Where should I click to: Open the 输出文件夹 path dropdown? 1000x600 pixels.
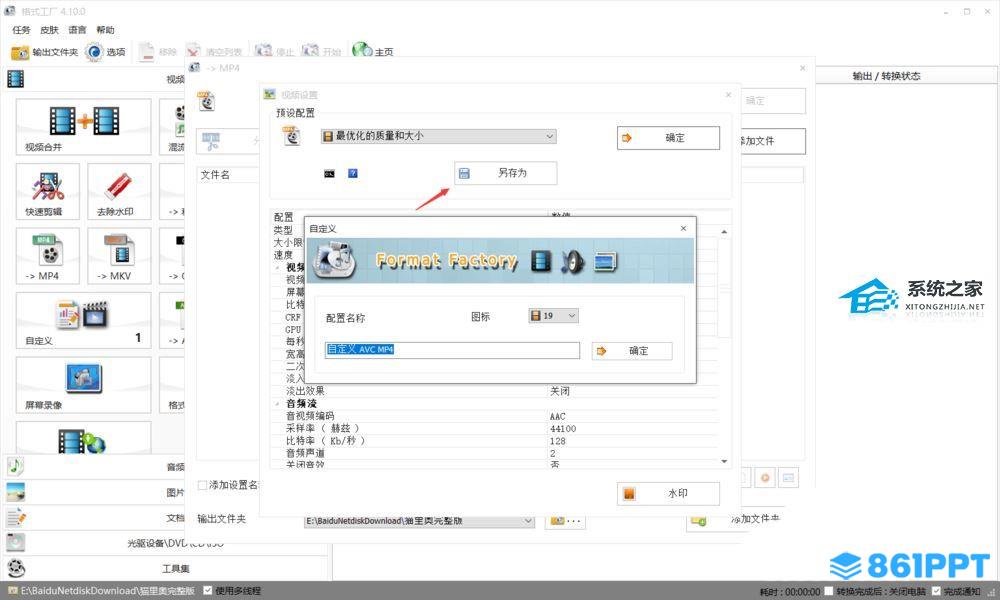tap(419, 521)
